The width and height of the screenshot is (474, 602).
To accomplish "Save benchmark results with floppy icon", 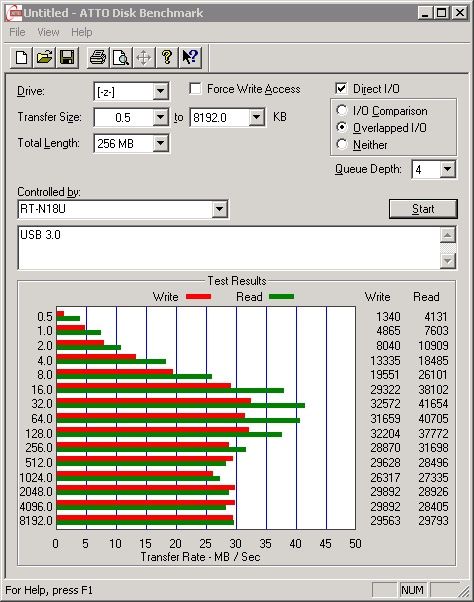I will 67,58.
